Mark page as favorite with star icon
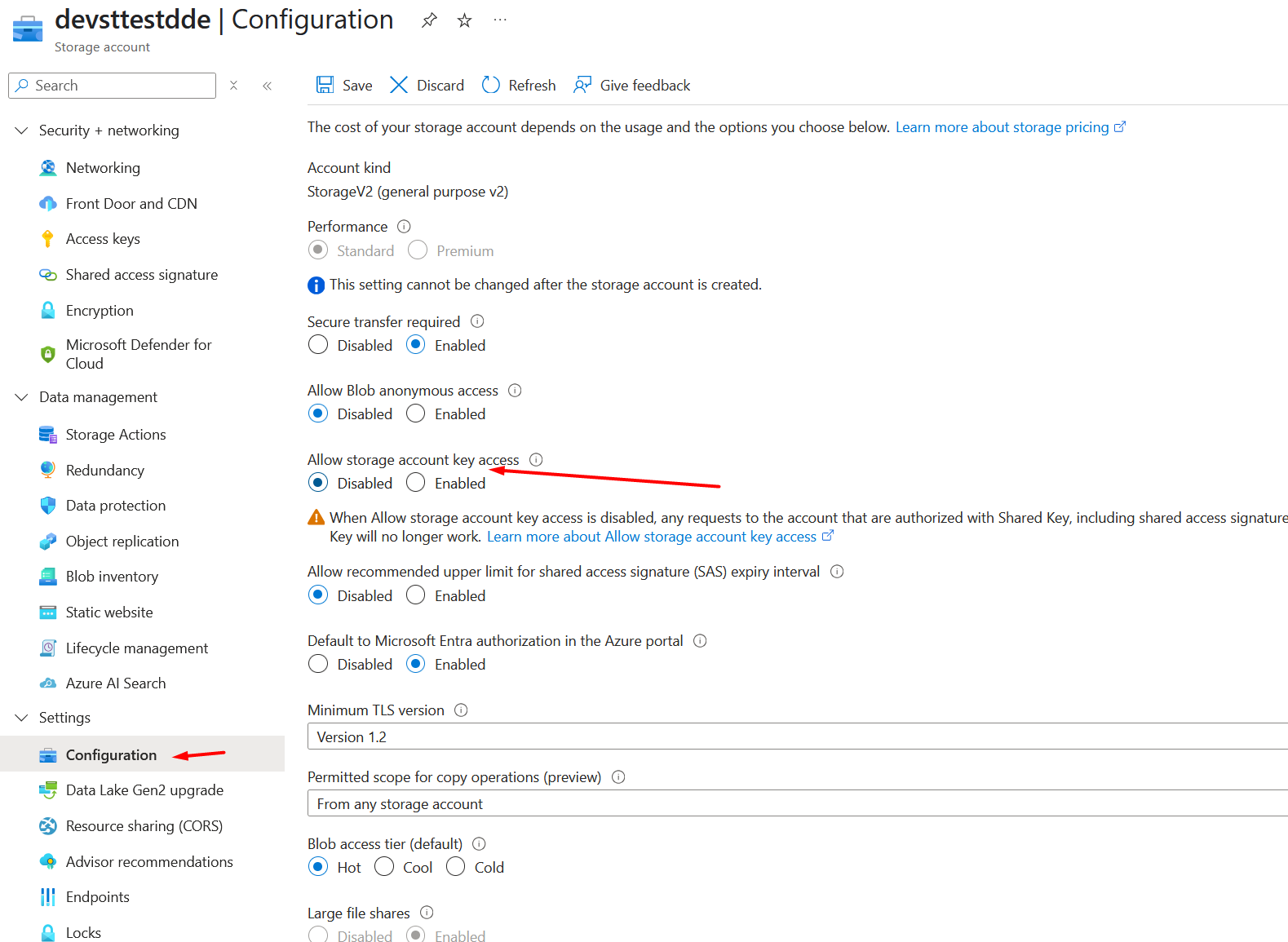1288x942 pixels. (464, 20)
